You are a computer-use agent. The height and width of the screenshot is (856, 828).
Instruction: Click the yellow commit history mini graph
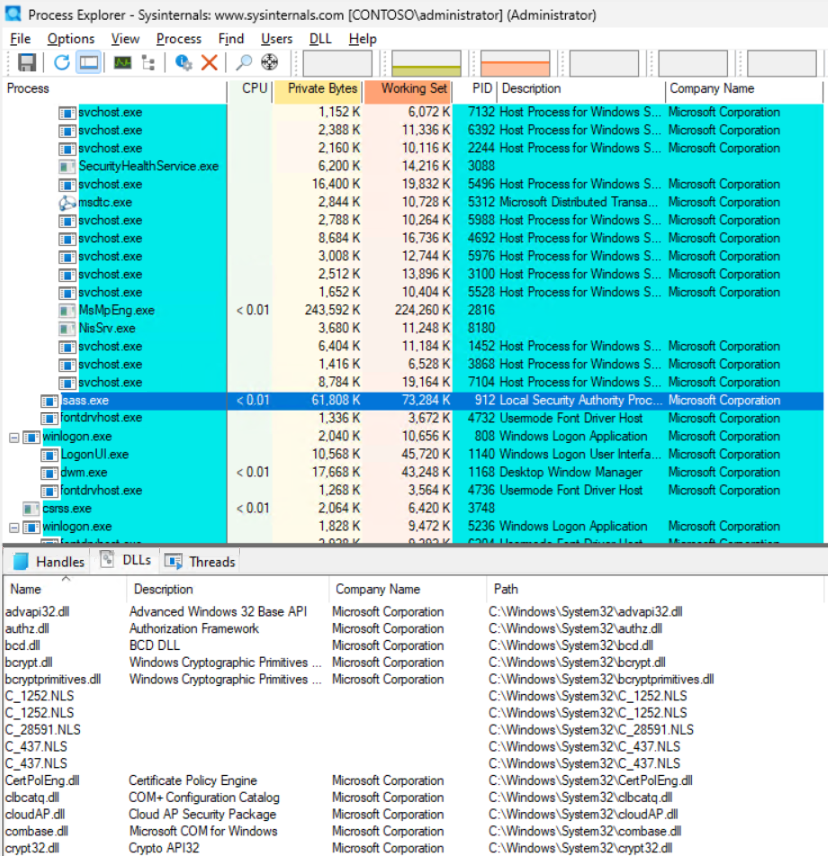click(426, 63)
